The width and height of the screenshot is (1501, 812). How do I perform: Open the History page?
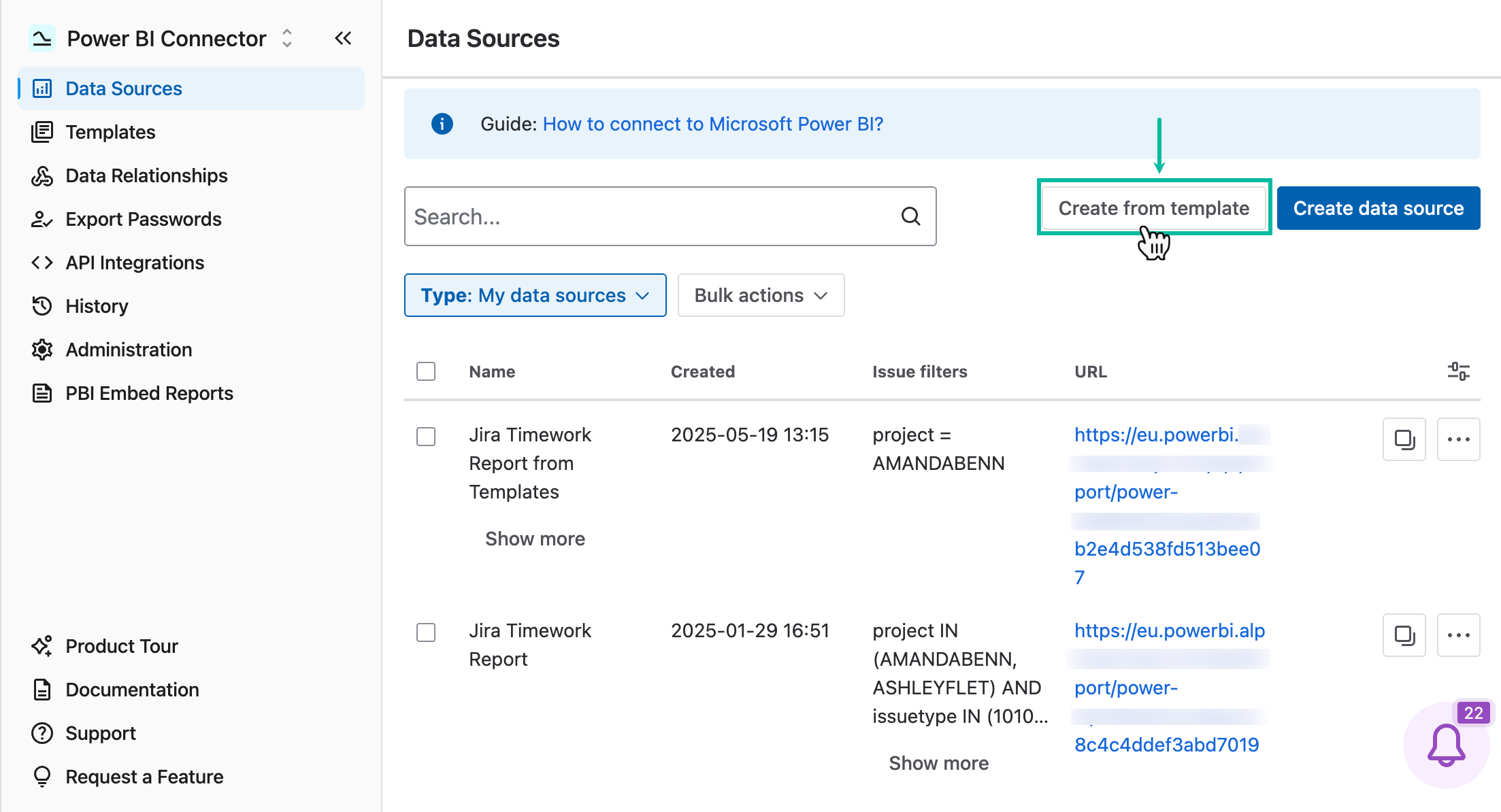191,306
